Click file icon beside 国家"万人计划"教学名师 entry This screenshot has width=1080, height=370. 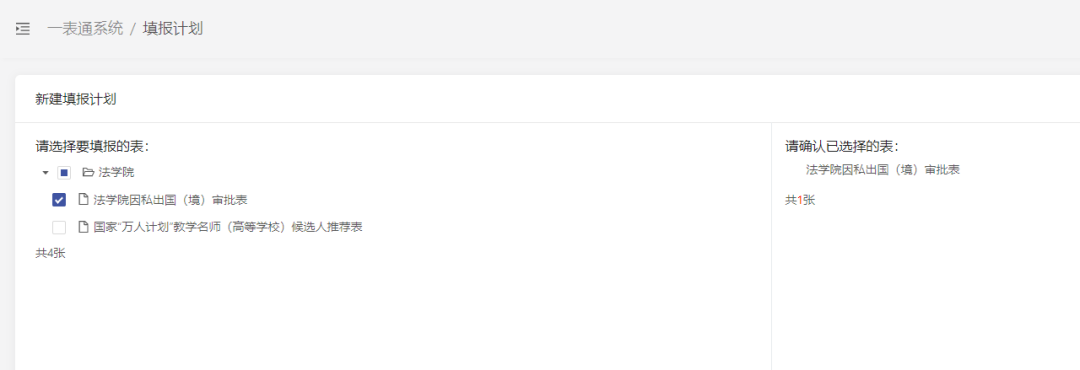click(83, 227)
